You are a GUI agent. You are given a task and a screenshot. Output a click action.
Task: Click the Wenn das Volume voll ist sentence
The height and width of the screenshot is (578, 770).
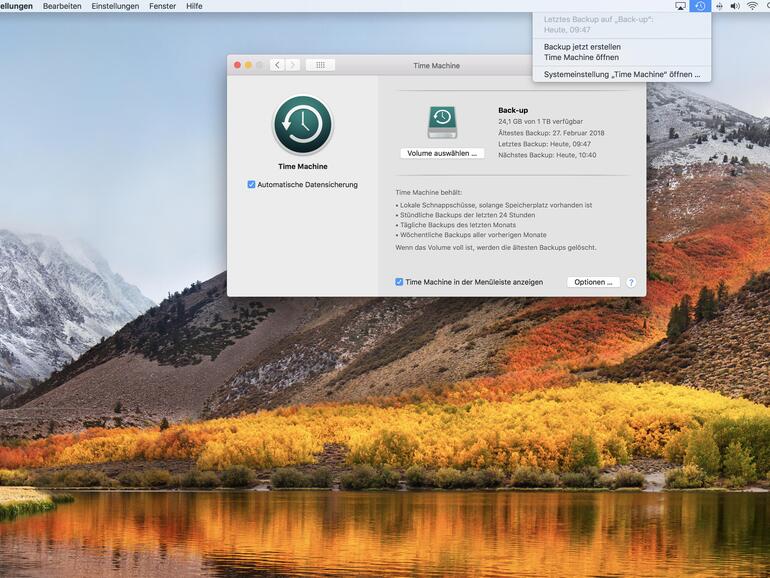496,248
